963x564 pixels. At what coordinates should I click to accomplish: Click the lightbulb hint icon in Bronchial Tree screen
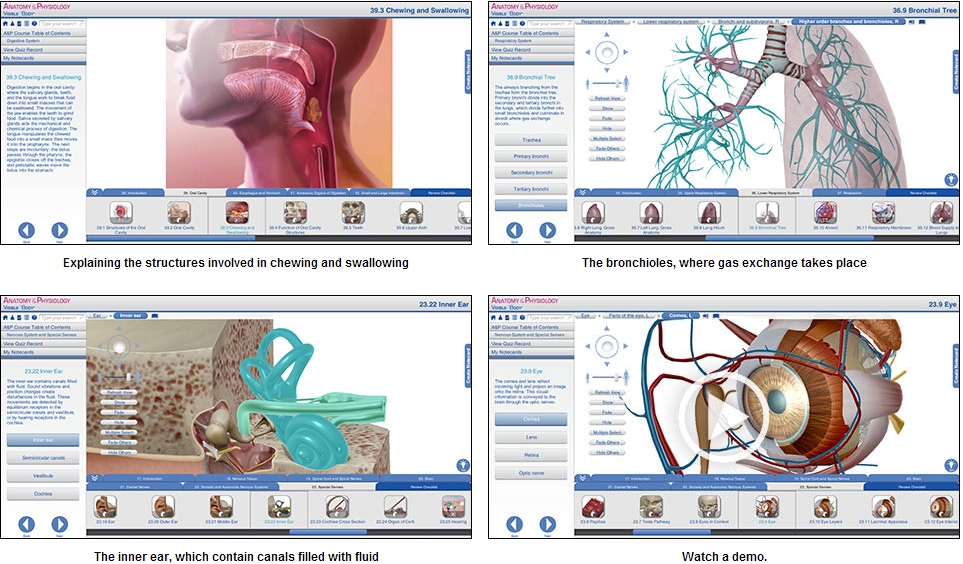coord(951,180)
